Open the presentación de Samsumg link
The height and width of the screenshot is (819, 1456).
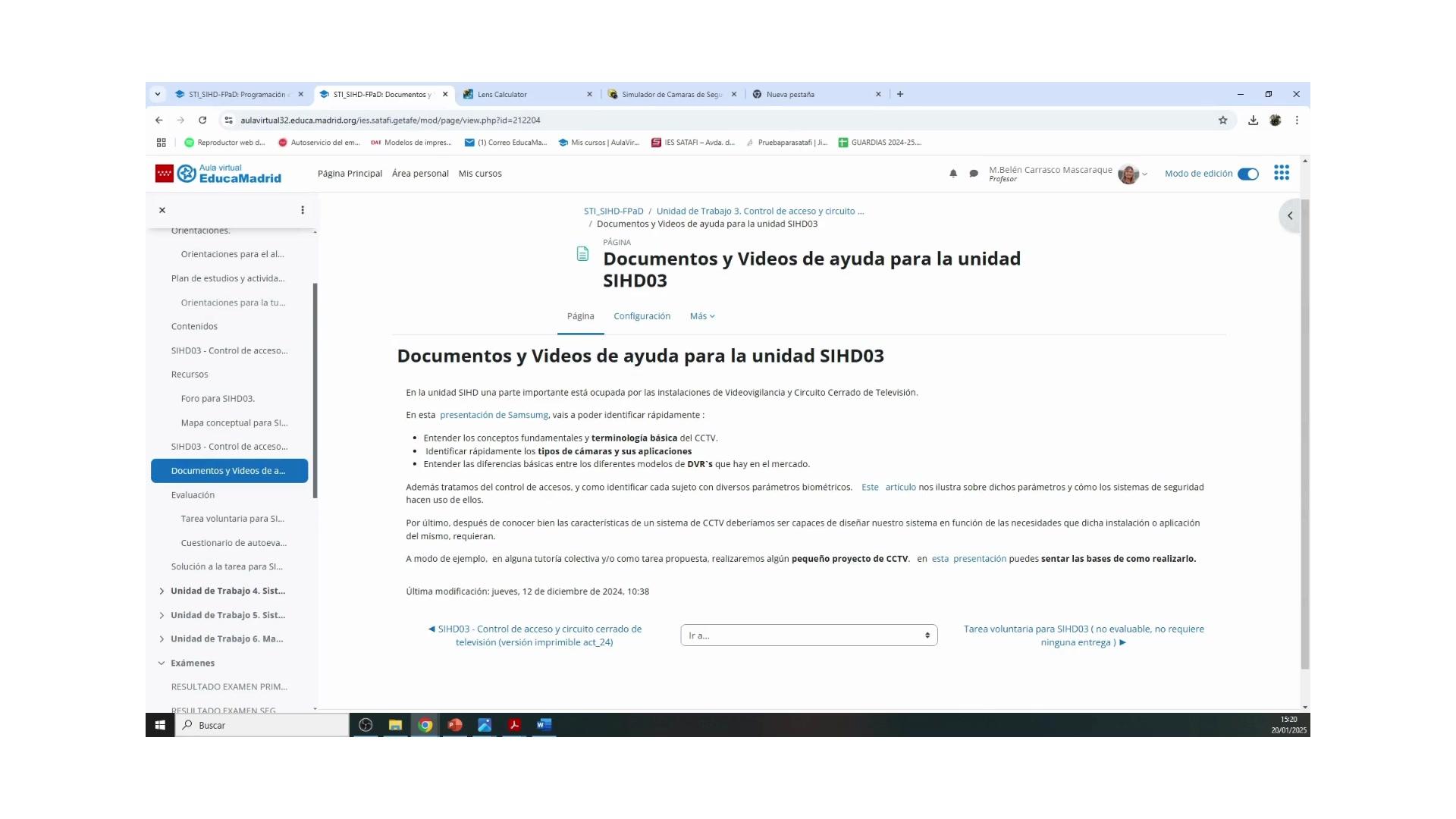coord(494,415)
